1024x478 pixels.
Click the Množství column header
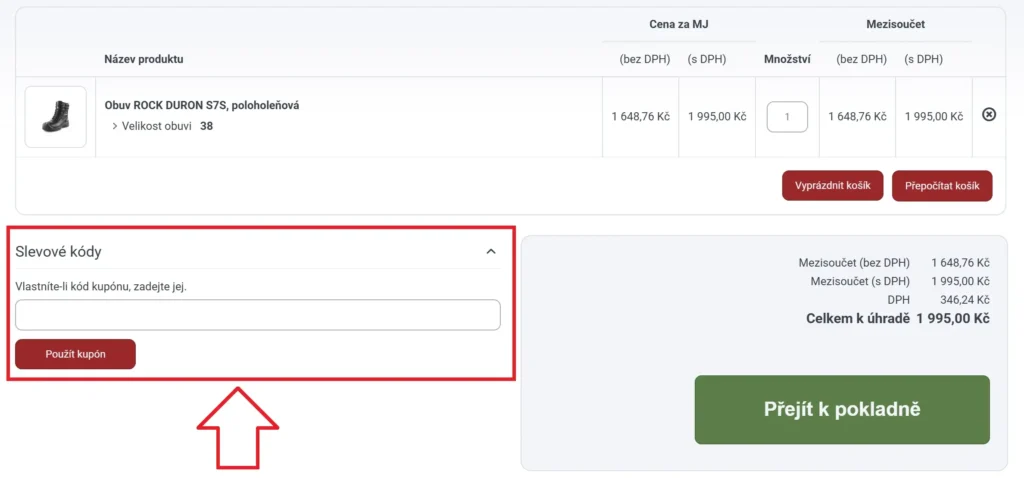point(788,59)
